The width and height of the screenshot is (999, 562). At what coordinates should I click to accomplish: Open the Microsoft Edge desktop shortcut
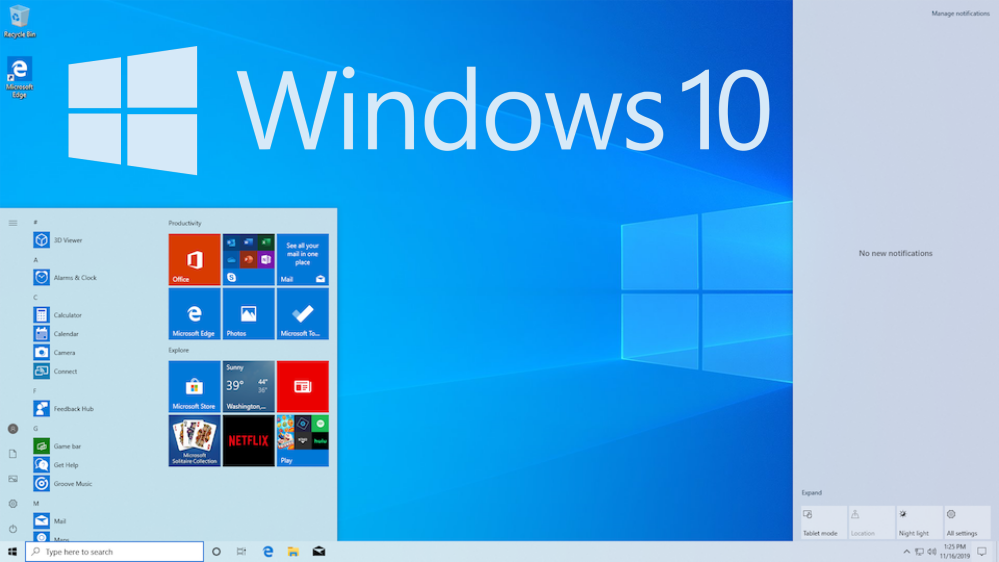(19, 78)
